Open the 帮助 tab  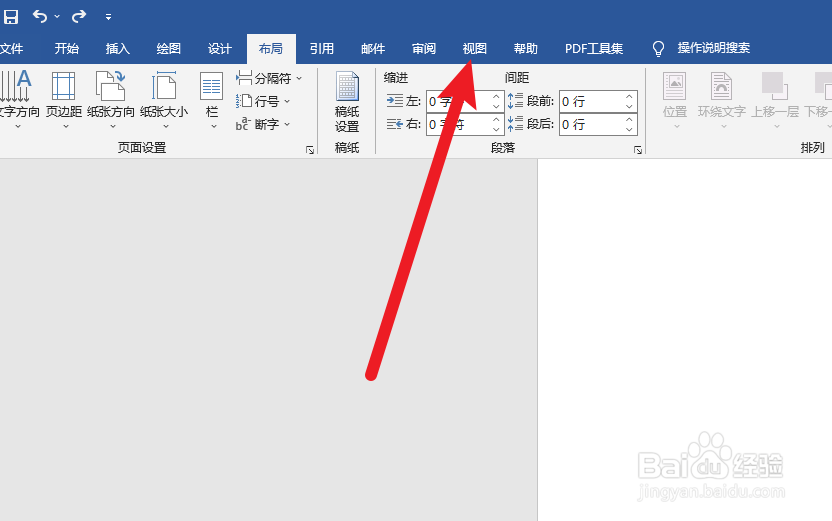(x=526, y=49)
